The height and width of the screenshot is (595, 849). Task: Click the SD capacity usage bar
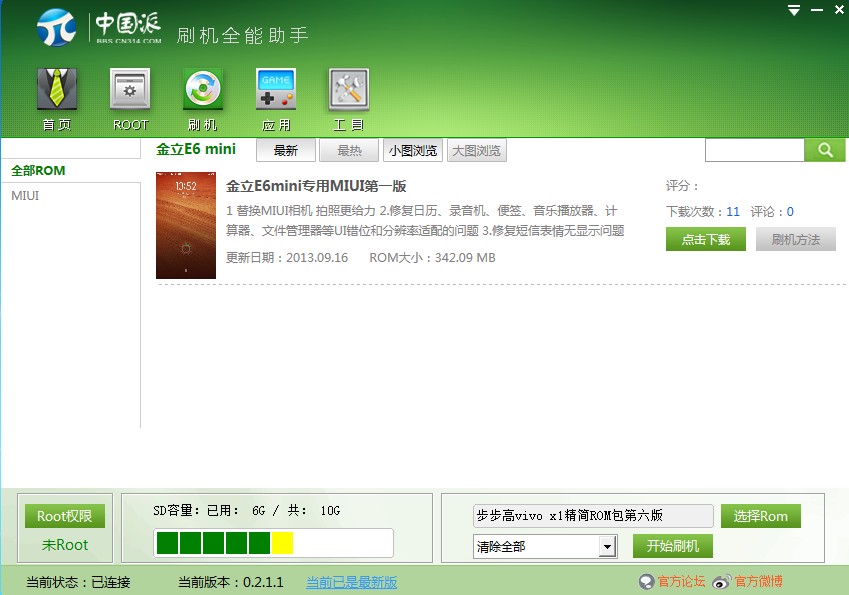pos(273,543)
